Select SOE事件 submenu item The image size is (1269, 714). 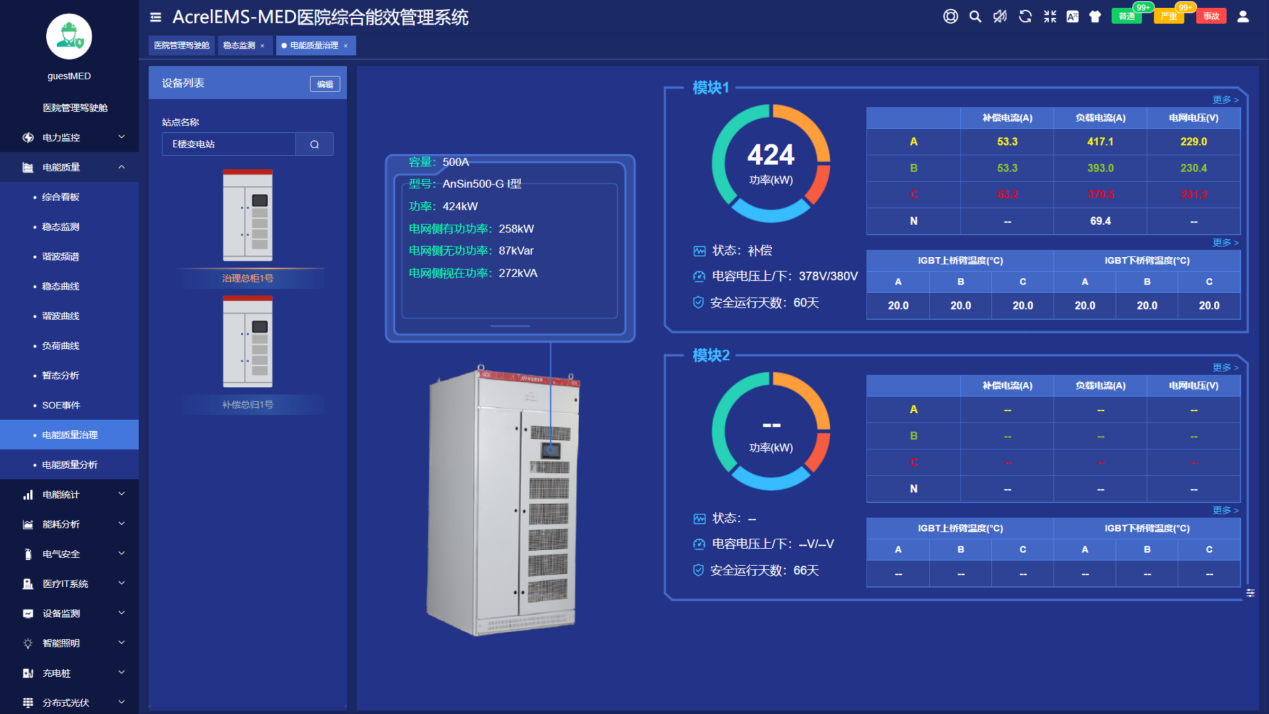point(69,405)
